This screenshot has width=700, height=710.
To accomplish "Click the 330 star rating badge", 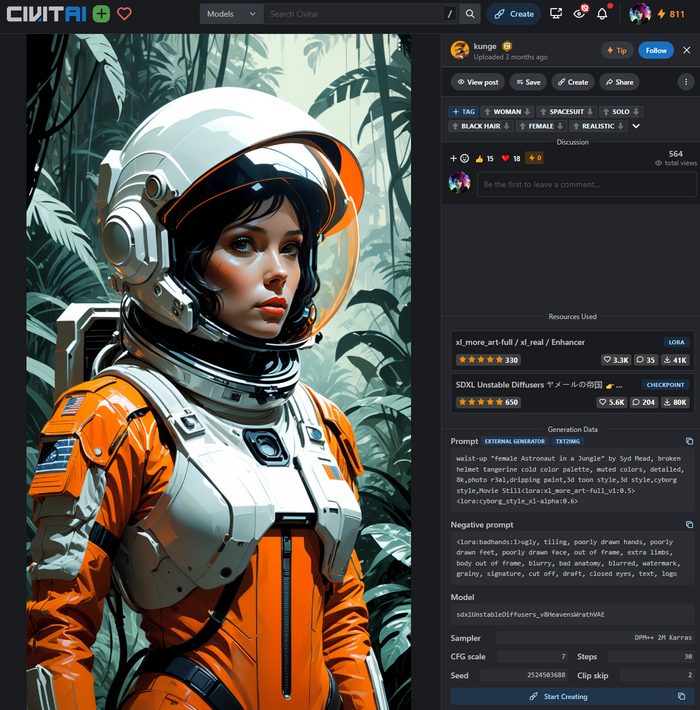I will coord(488,360).
